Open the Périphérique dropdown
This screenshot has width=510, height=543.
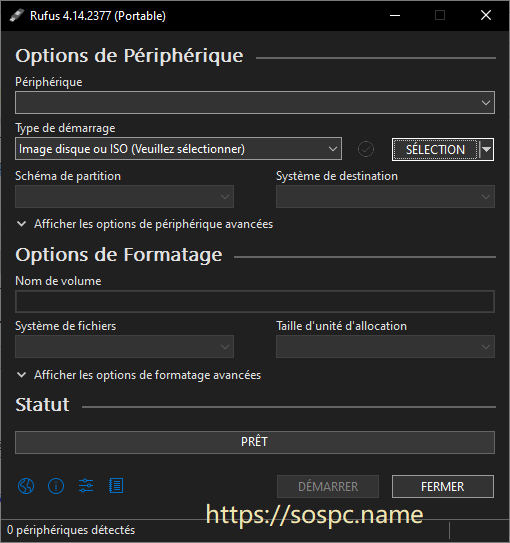click(x=255, y=103)
